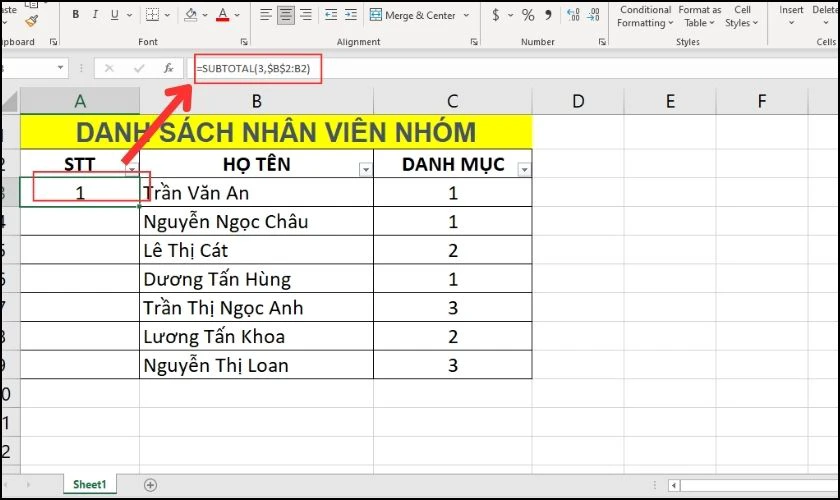Select the title DANH SÁCH NHÂN VIÊN NHÓM
This screenshot has height=500, width=840.
click(x=276, y=132)
